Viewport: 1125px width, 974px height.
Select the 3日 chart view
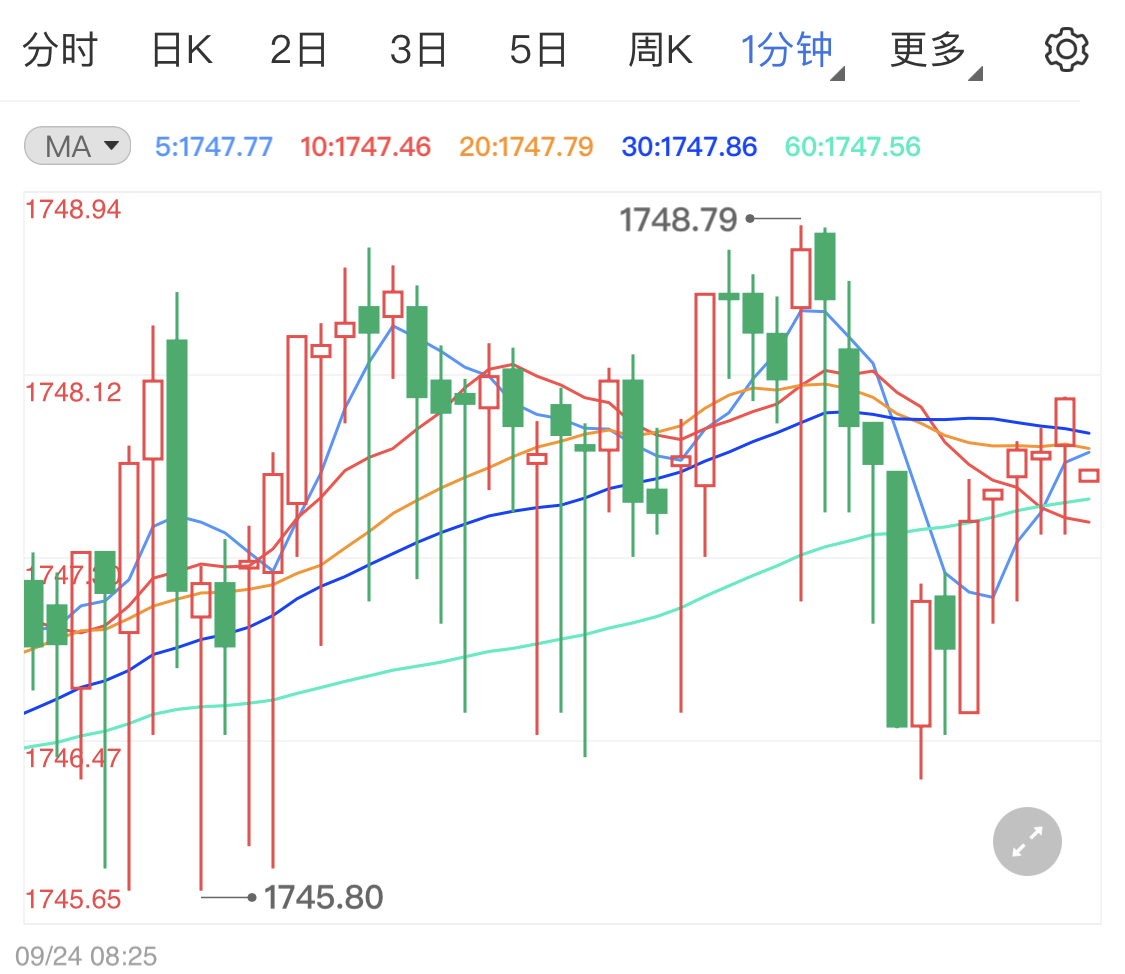(418, 47)
